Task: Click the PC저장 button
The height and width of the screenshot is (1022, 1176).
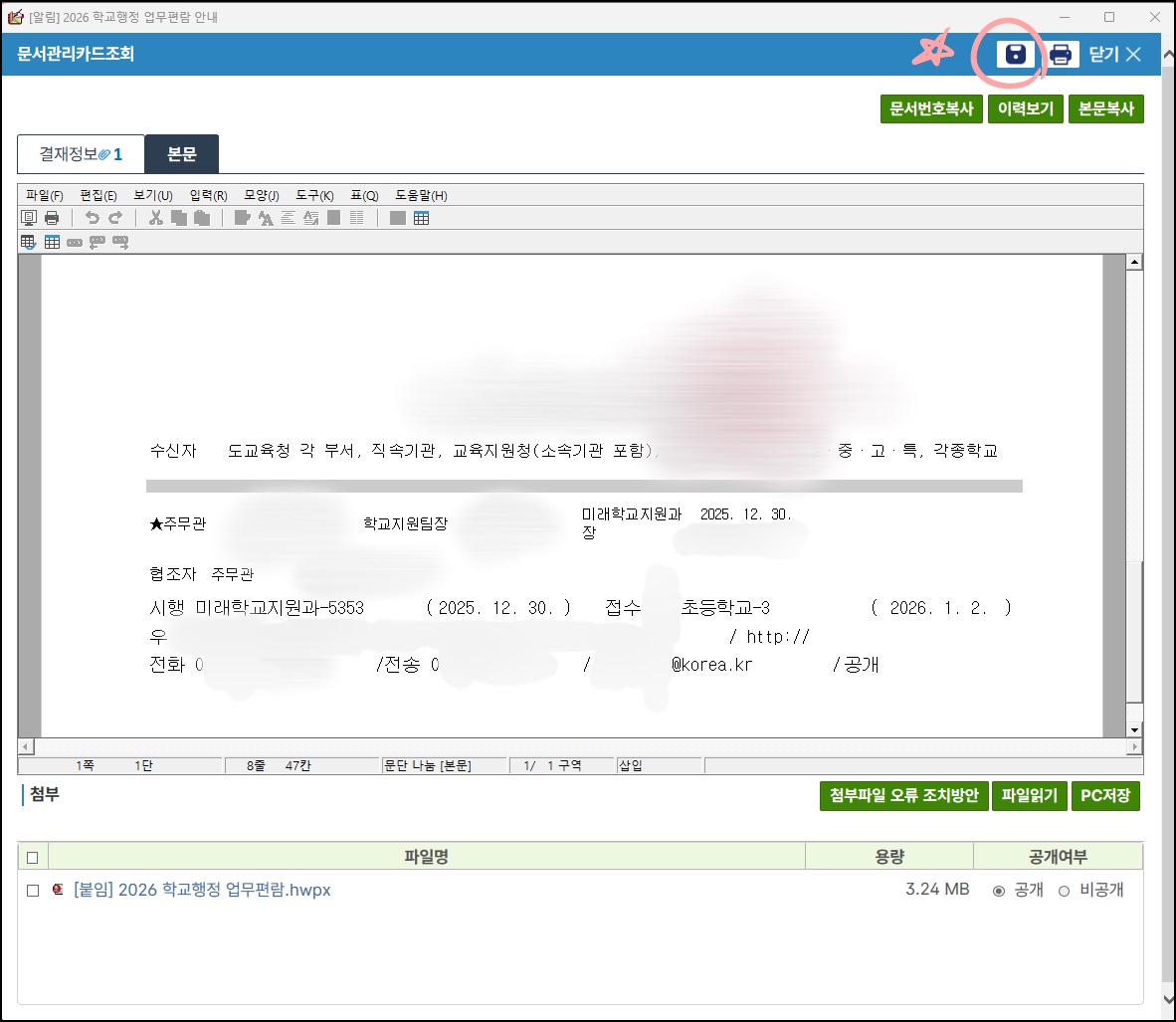Action: click(x=1105, y=796)
